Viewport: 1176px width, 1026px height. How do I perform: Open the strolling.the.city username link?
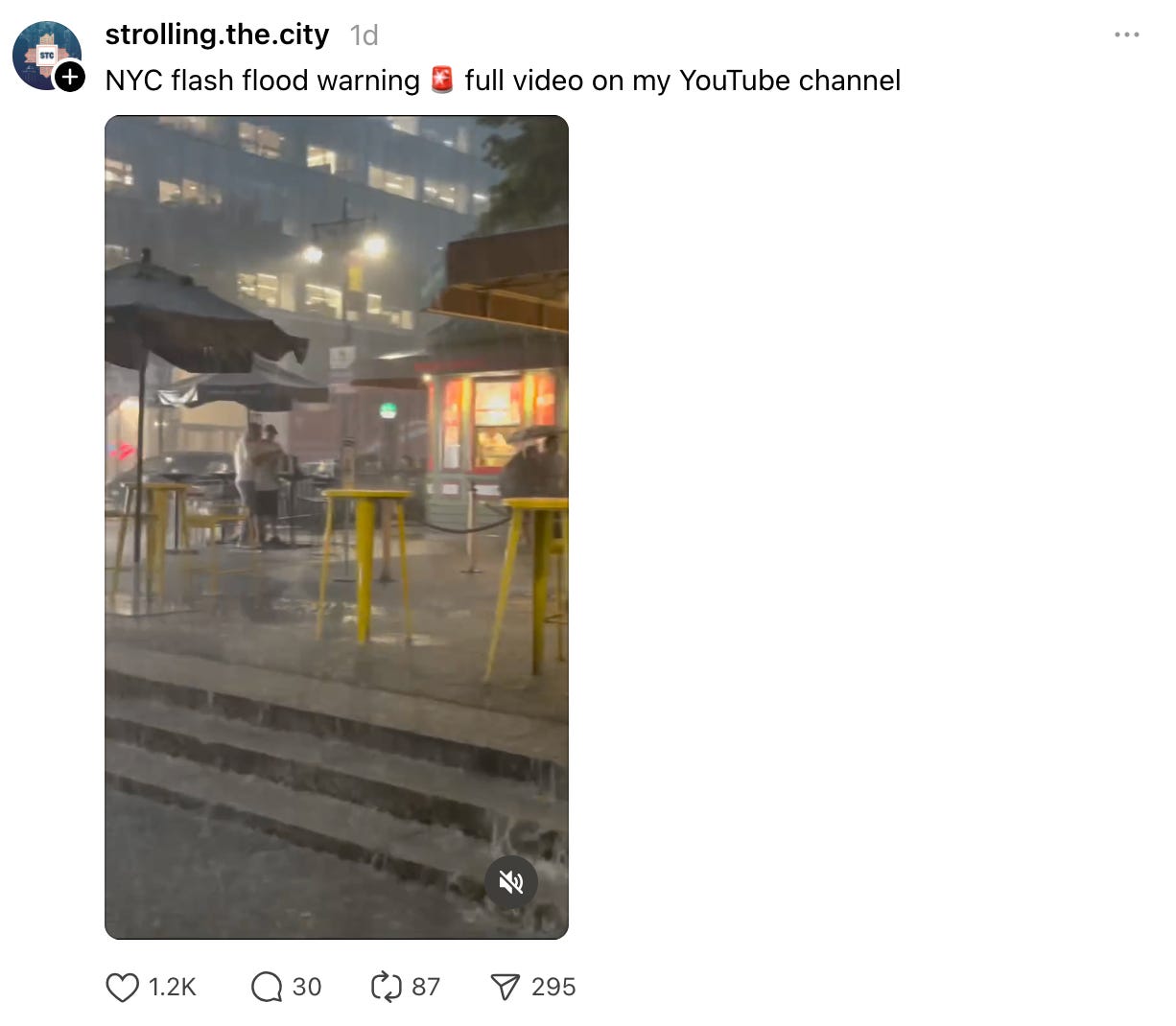pos(217,35)
